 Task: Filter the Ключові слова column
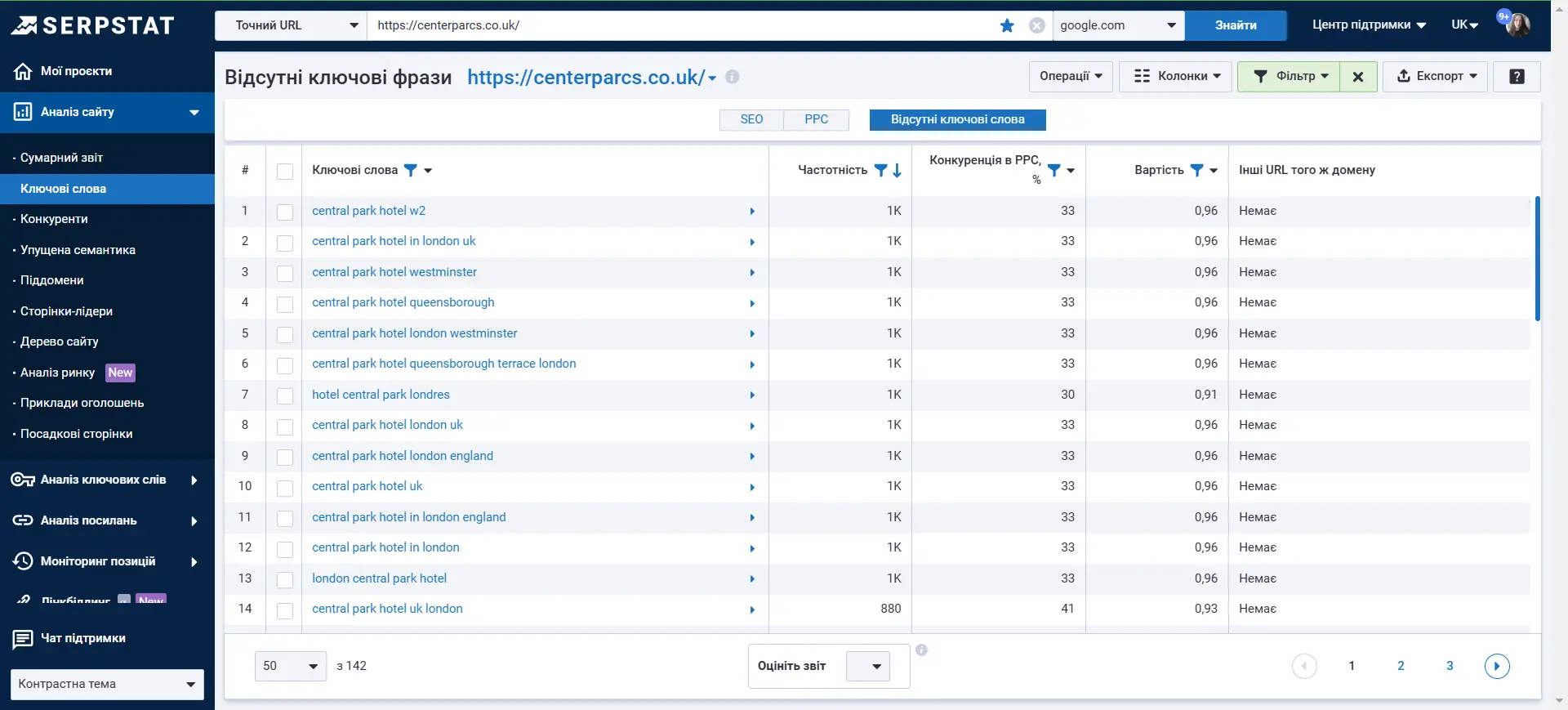click(x=411, y=170)
